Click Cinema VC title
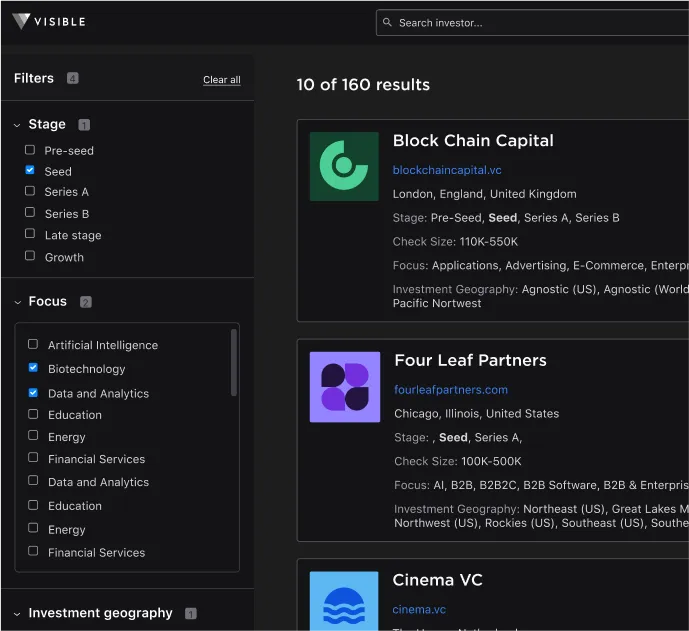Image resolution: width=689 pixels, height=631 pixels. [x=438, y=580]
